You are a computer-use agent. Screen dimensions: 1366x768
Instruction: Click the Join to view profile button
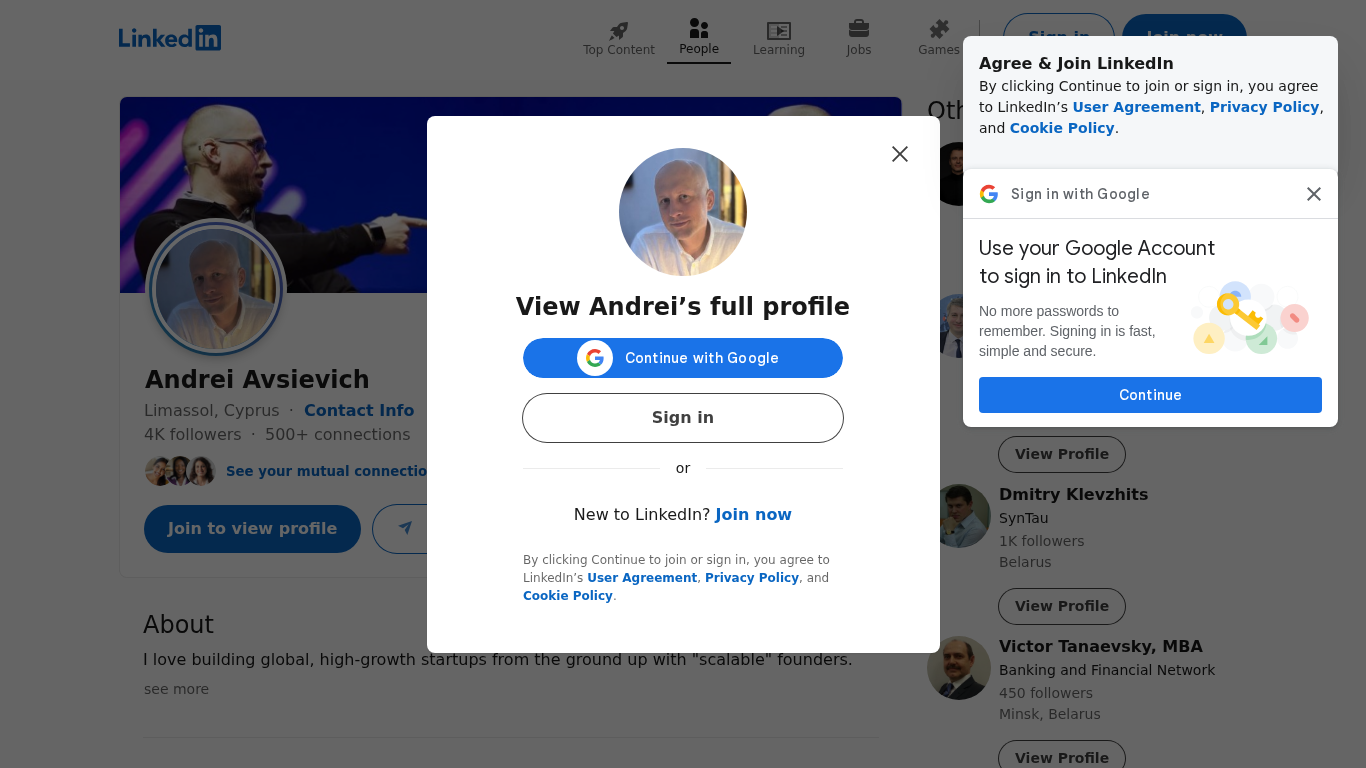tap(252, 529)
